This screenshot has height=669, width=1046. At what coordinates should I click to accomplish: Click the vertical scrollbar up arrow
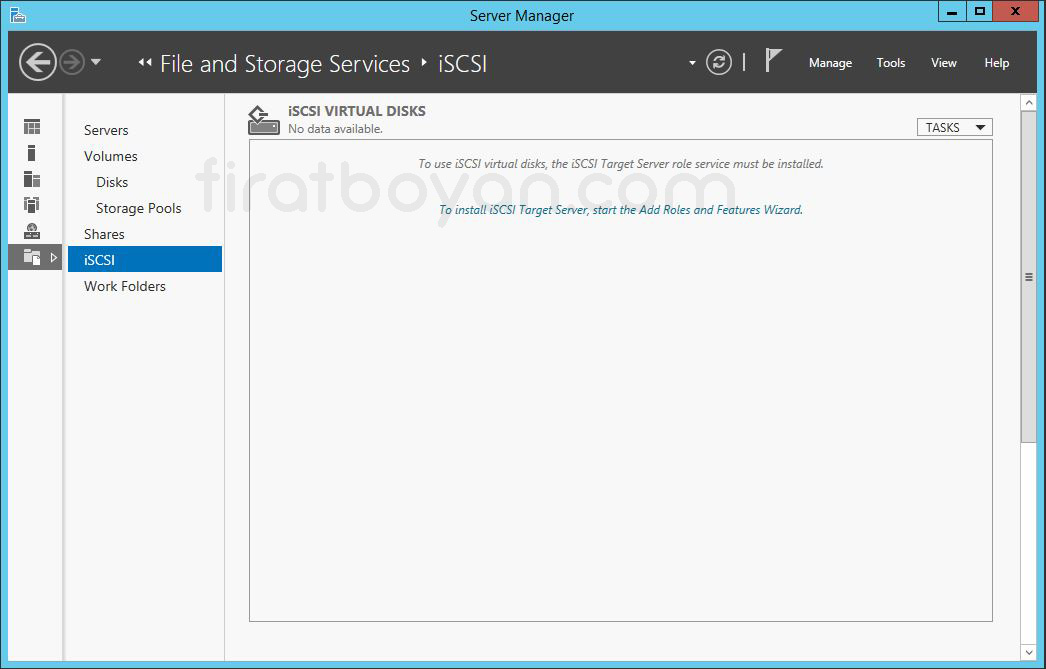point(1029,103)
